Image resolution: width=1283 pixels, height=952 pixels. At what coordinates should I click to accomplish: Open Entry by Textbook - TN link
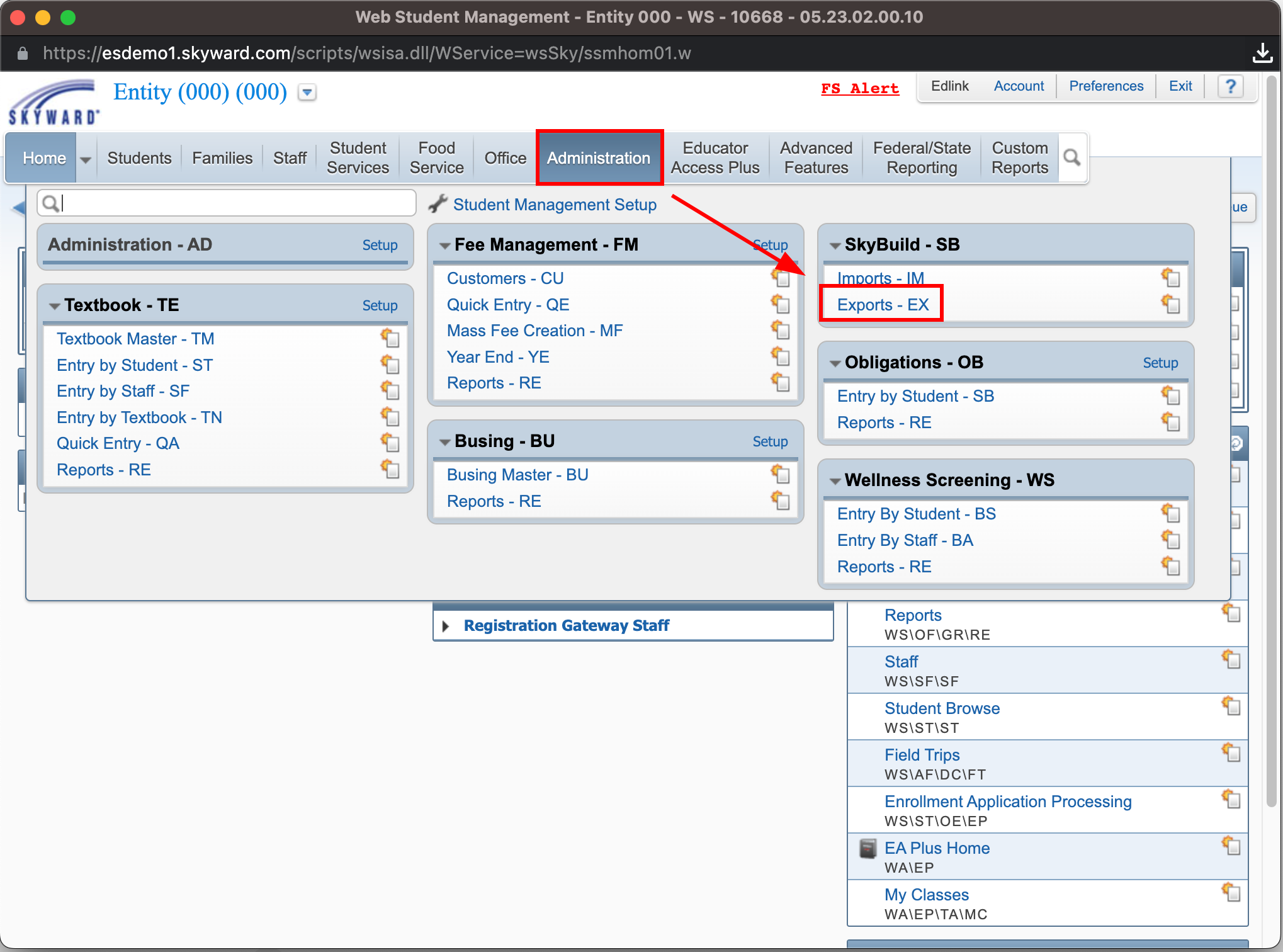139,417
